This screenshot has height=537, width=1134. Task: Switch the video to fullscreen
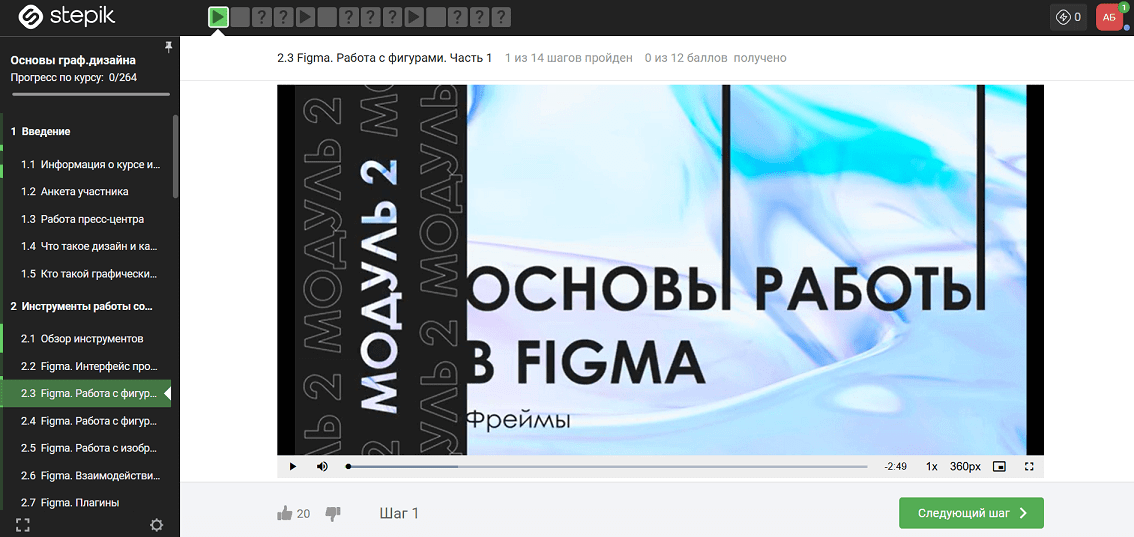pos(1030,466)
